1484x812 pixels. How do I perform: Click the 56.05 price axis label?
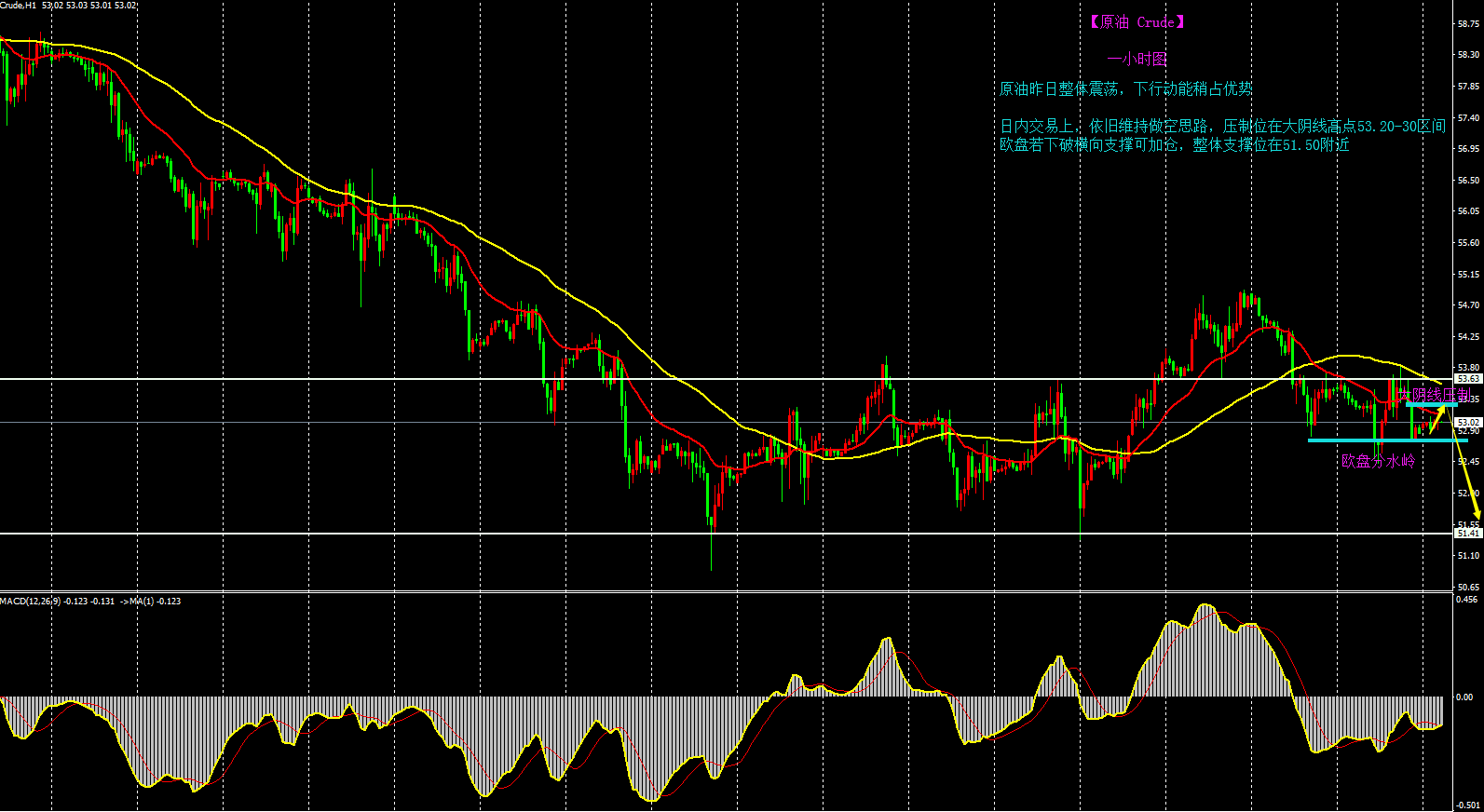pyautogui.click(x=1468, y=211)
